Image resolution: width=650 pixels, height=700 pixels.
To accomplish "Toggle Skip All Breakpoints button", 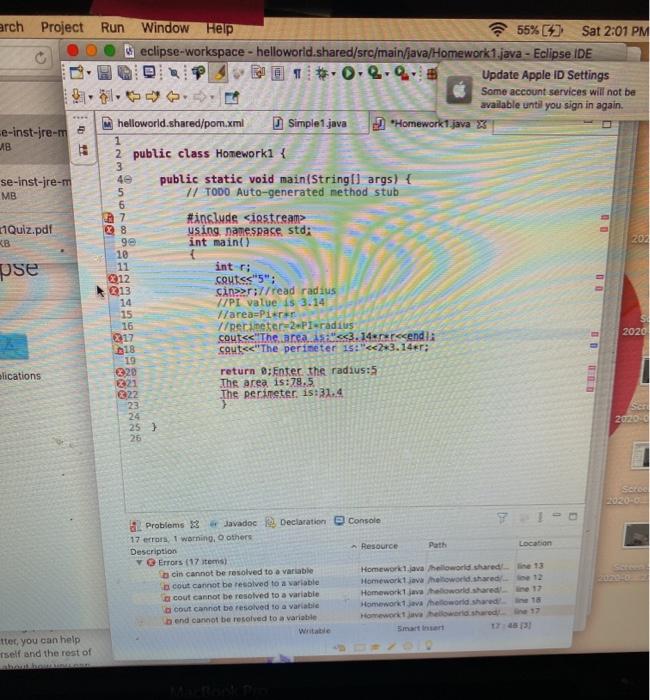I will (x=174, y=73).
